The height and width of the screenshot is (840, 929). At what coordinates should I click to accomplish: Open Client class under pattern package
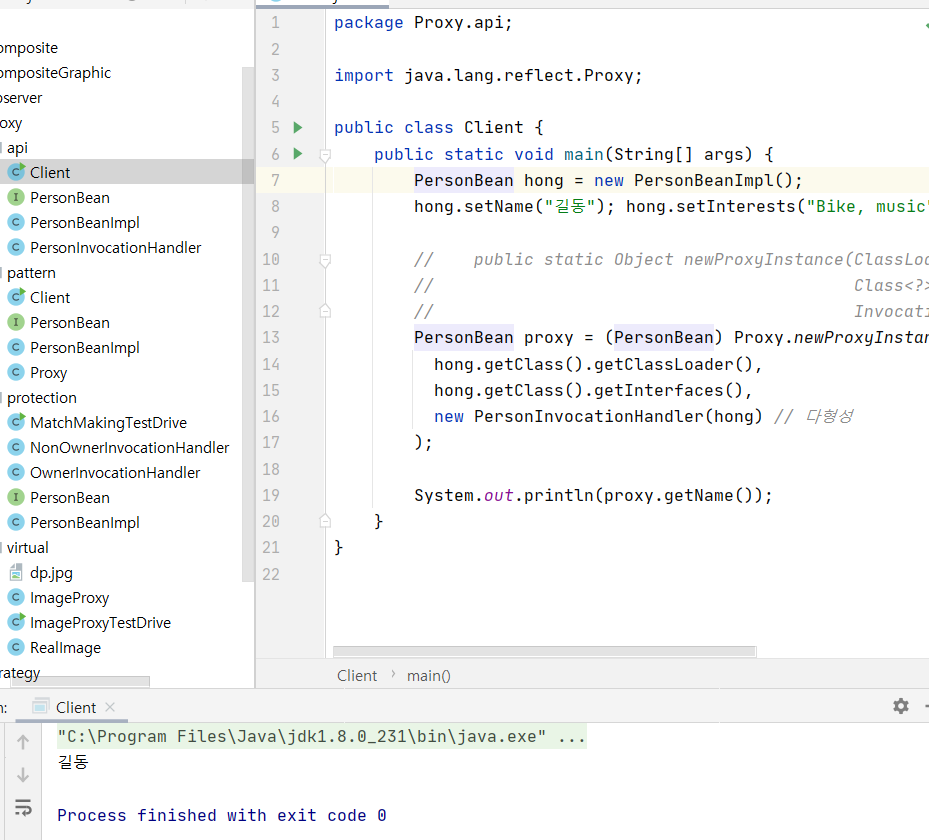(50, 297)
